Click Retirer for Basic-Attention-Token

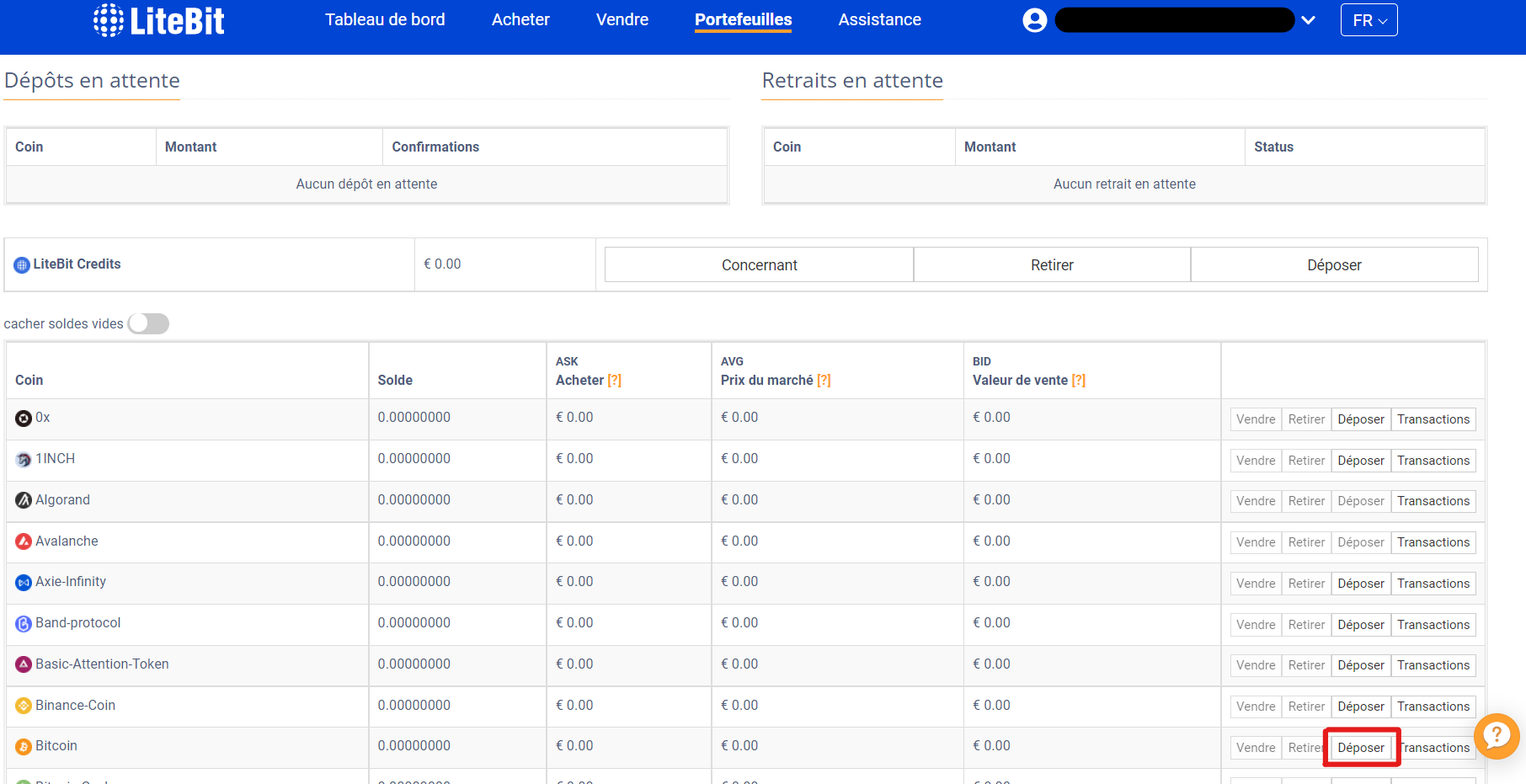pos(1306,665)
